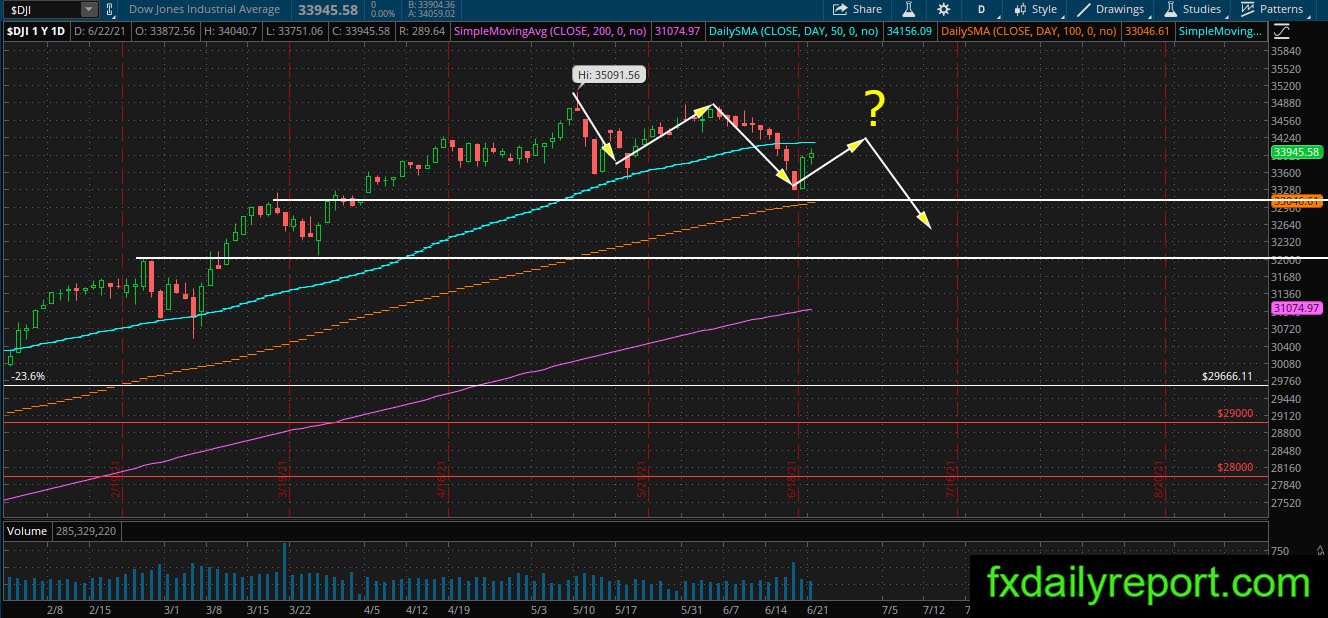Screen dimensions: 1328x618
Task: Click the 2/8 date on time axis
Action: (x=53, y=608)
